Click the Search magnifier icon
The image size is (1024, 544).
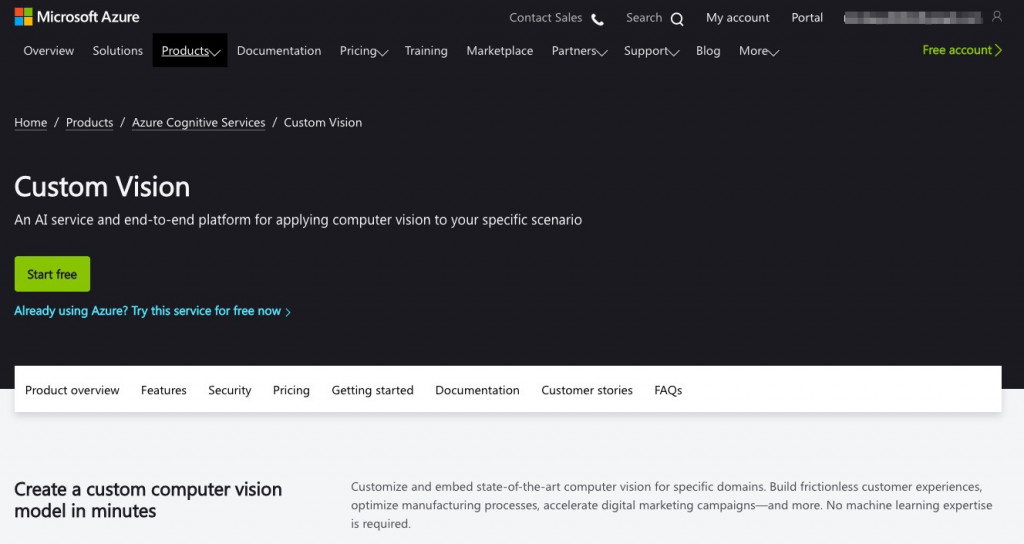pos(677,19)
